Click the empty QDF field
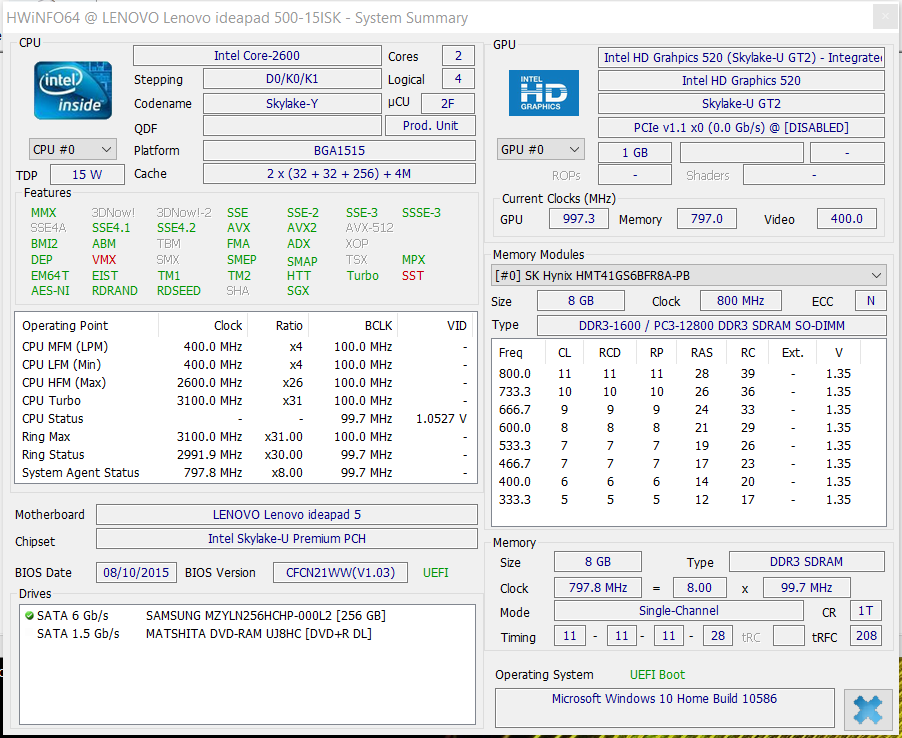 [292, 126]
